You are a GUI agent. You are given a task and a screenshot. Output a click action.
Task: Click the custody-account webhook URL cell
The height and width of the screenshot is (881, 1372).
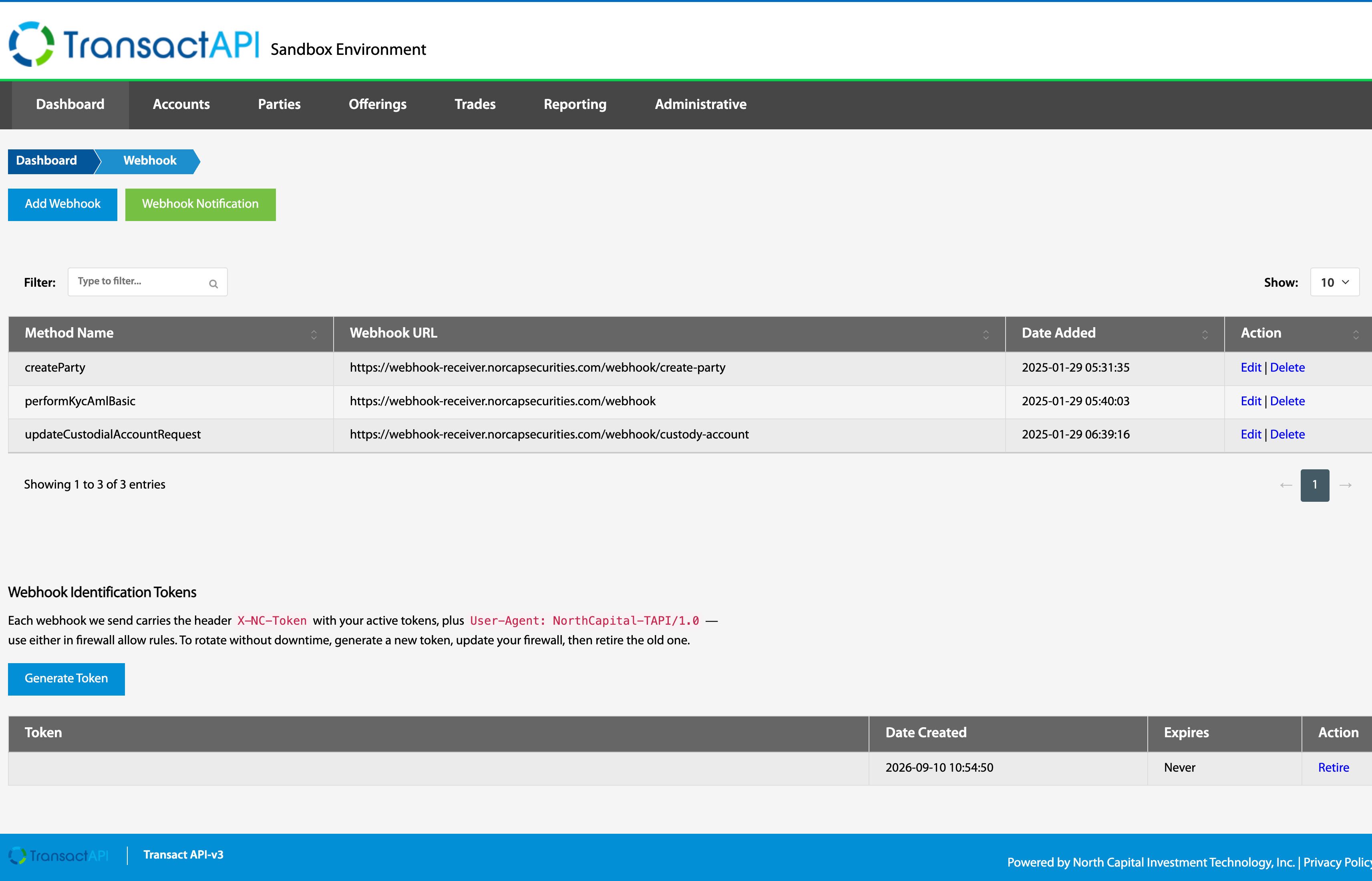(x=670, y=435)
